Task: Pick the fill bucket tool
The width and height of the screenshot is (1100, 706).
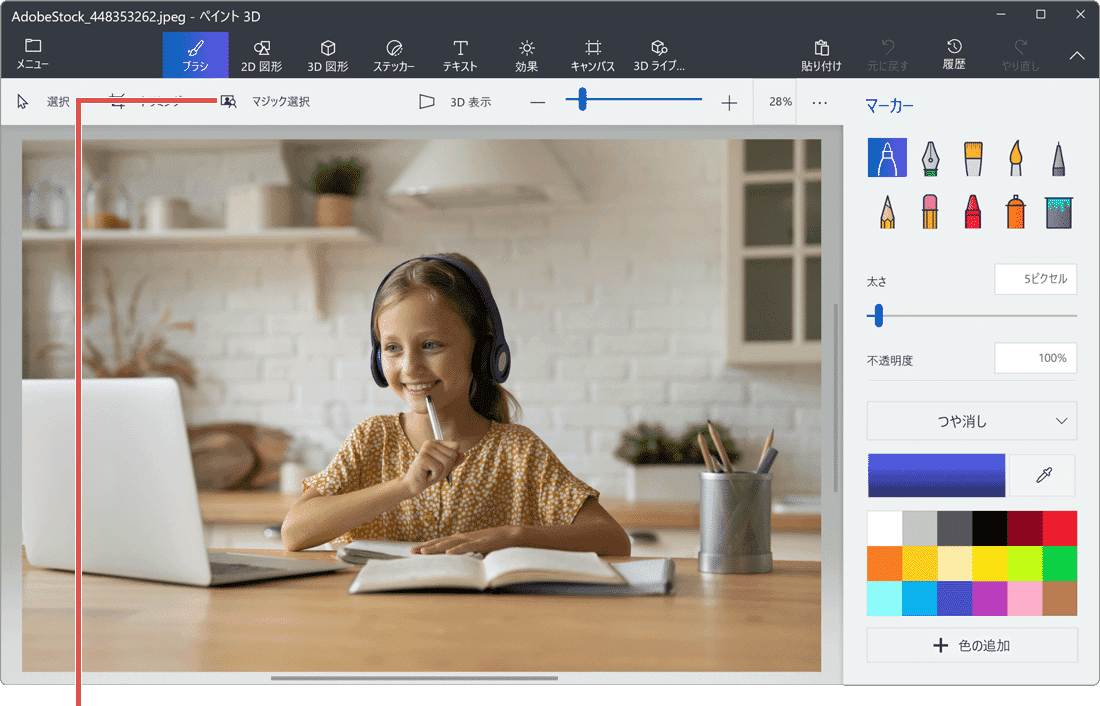Action: pos(1058,211)
